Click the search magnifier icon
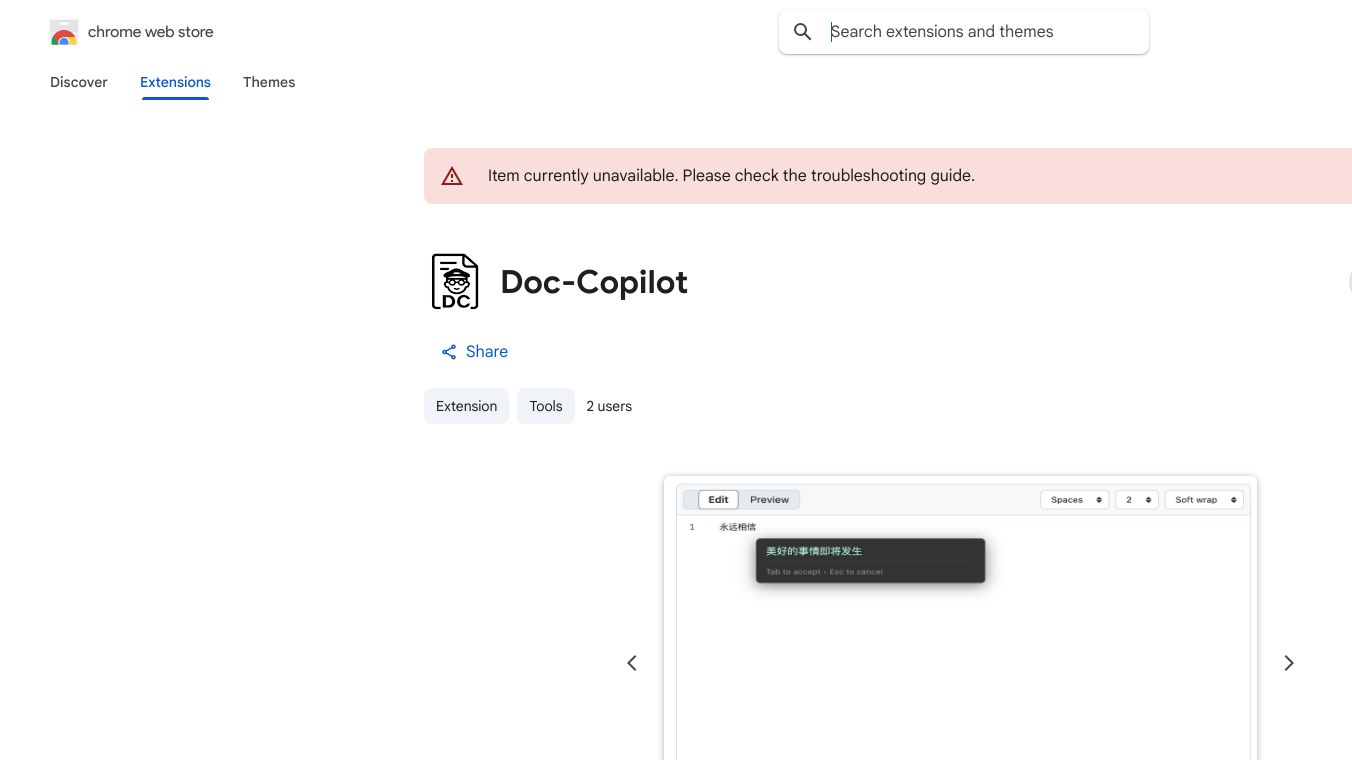Screen dimensions: 1352x760 [x=802, y=32]
